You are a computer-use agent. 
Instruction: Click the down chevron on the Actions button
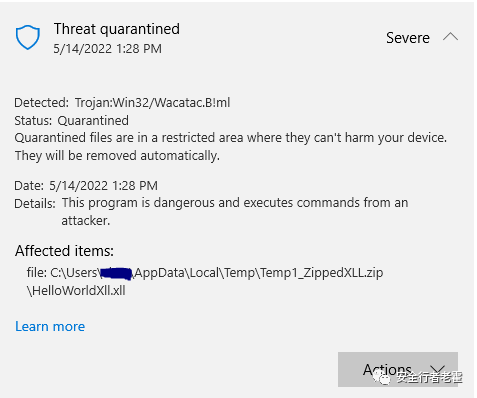[437, 369]
